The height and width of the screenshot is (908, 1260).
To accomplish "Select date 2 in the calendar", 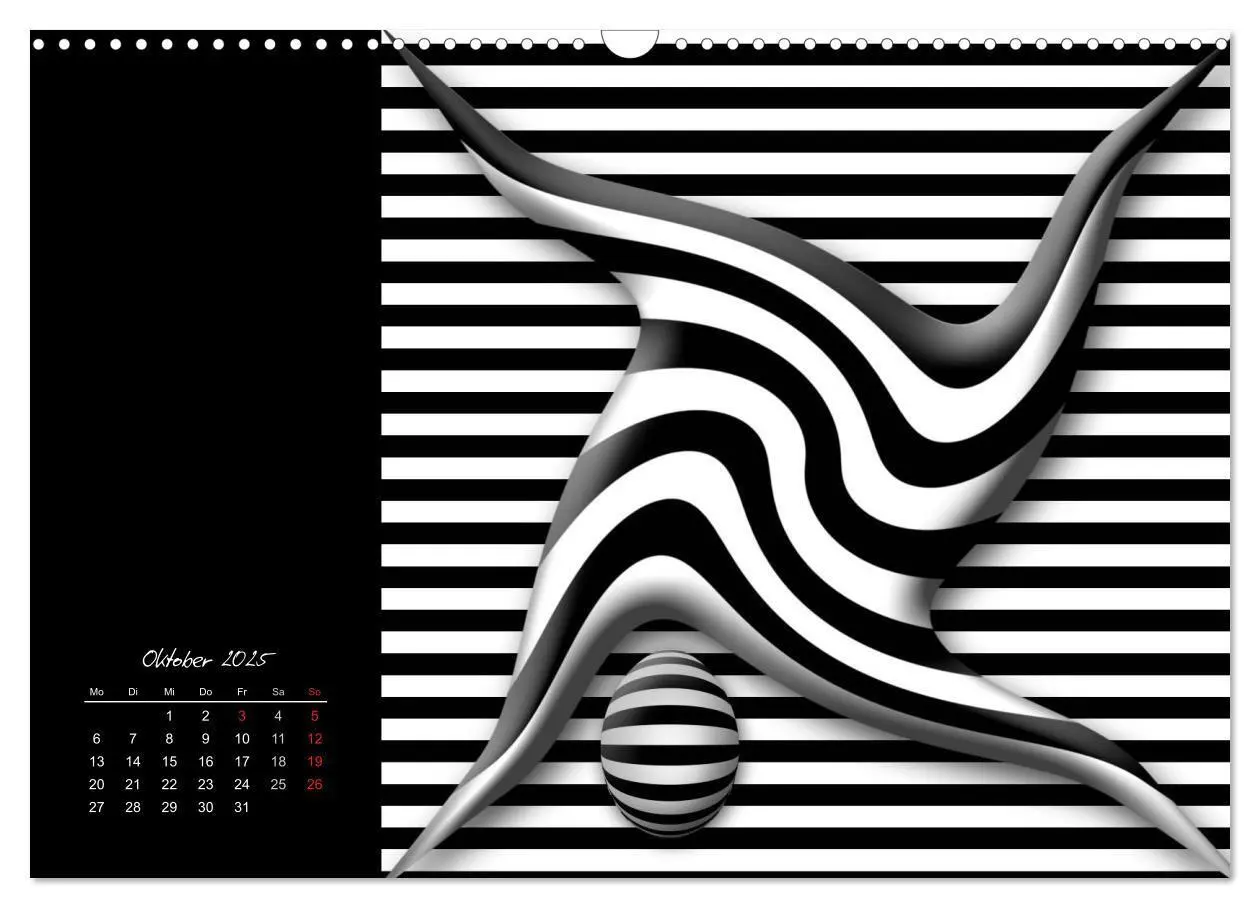I will pyautogui.click(x=206, y=716).
